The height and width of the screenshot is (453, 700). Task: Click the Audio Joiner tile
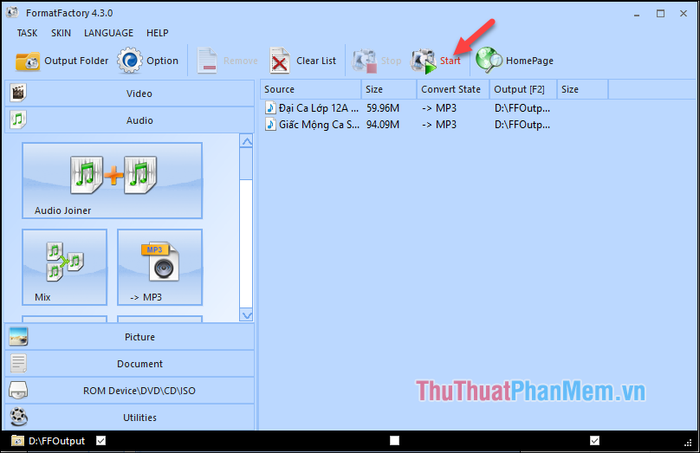(112, 181)
